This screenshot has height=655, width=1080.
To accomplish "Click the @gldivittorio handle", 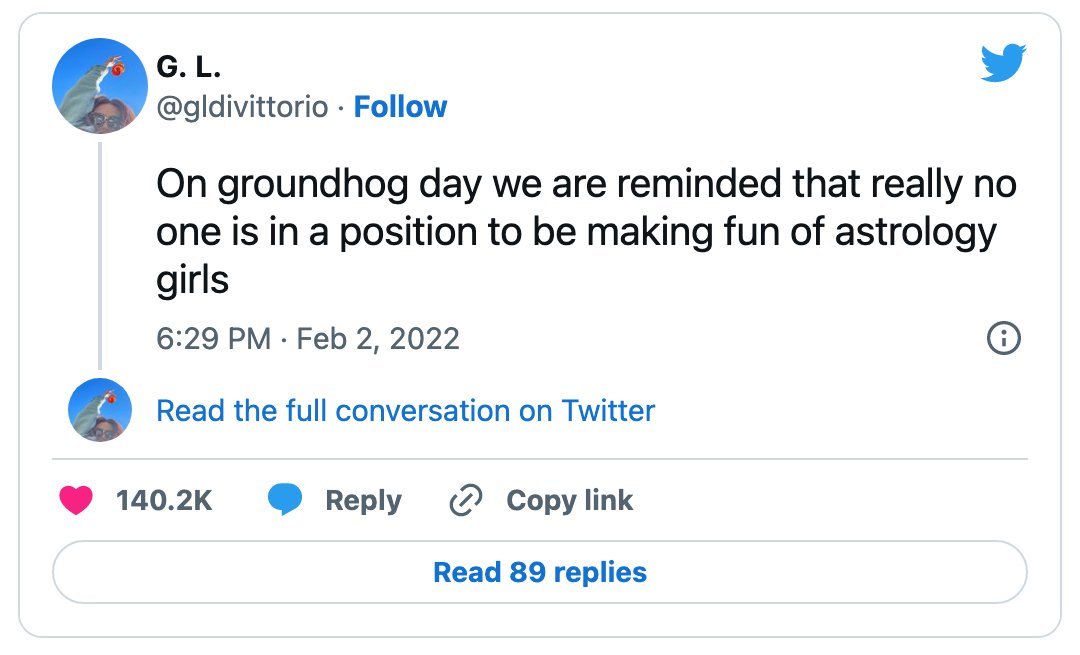I will tap(242, 107).
